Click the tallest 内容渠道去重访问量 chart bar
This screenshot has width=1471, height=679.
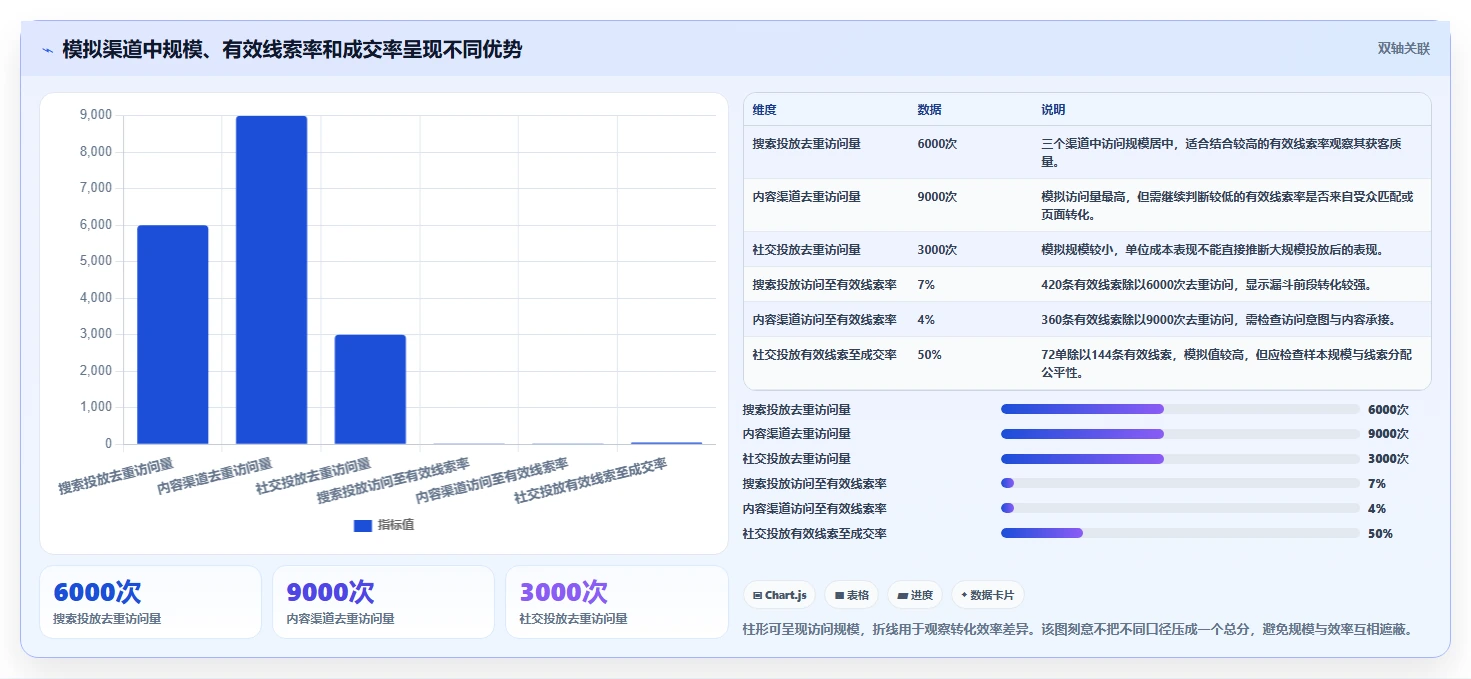coord(271,280)
